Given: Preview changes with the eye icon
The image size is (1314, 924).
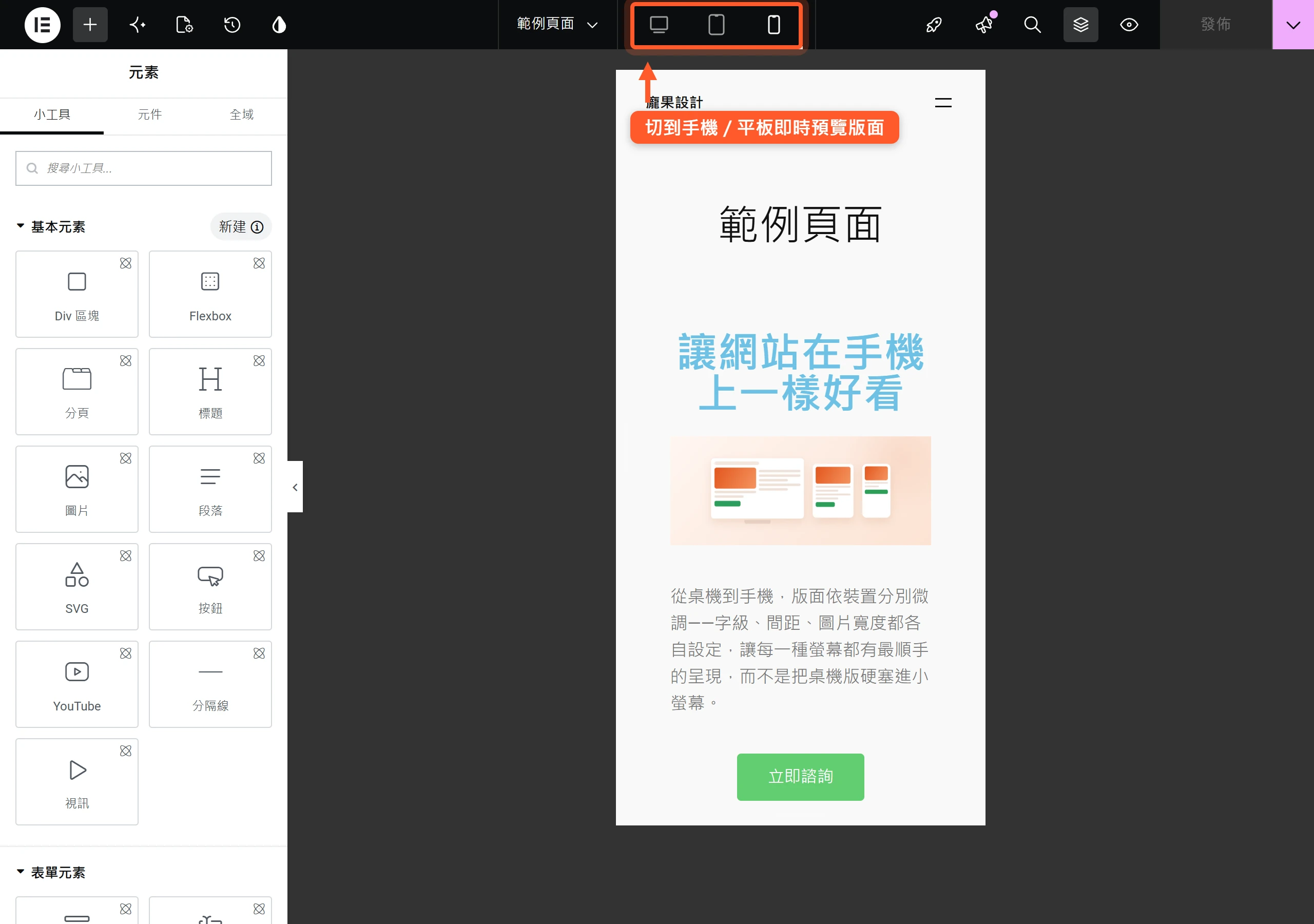Looking at the screenshot, I should click(1129, 25).
